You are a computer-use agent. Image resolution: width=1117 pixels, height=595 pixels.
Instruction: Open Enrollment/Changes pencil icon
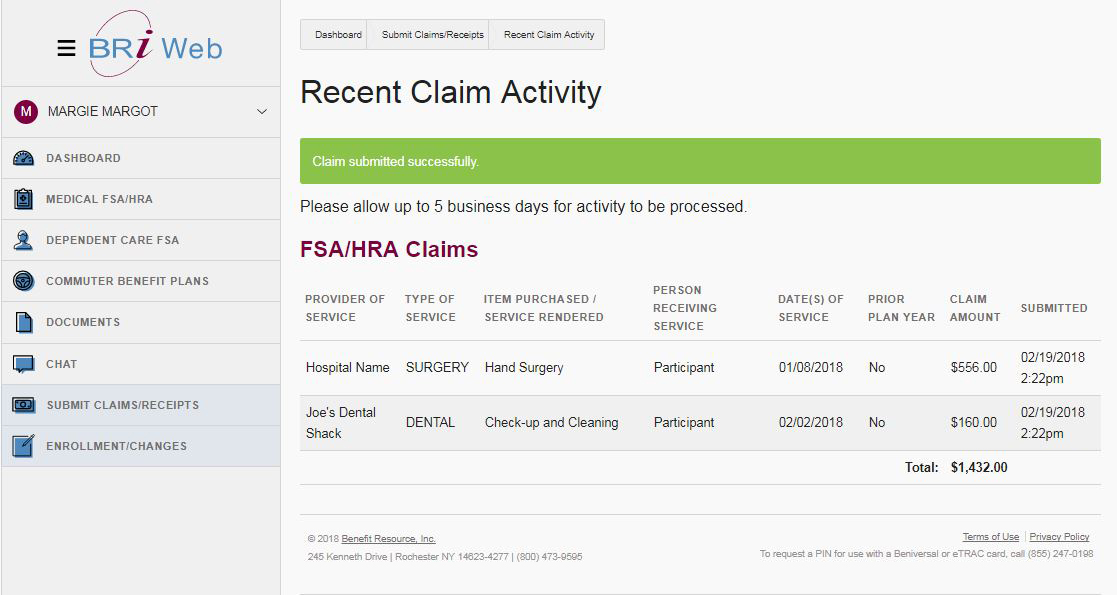pos(22,446)
